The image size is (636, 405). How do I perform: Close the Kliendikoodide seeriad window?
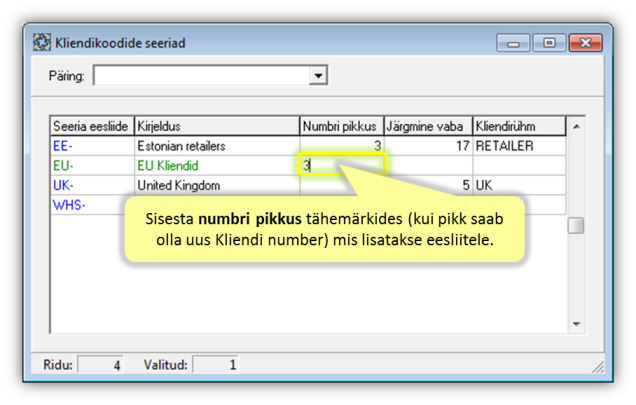(585, 43)
